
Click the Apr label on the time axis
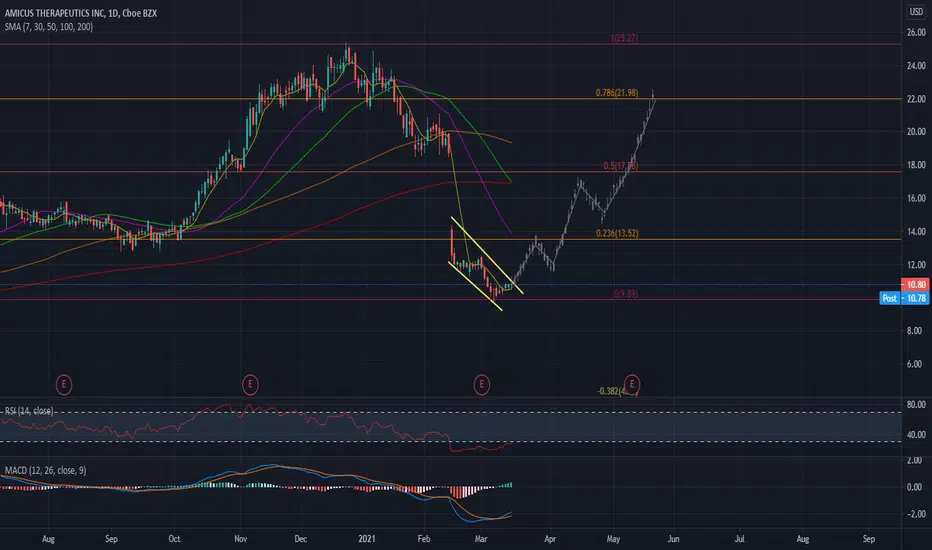[x=550, y=539]
